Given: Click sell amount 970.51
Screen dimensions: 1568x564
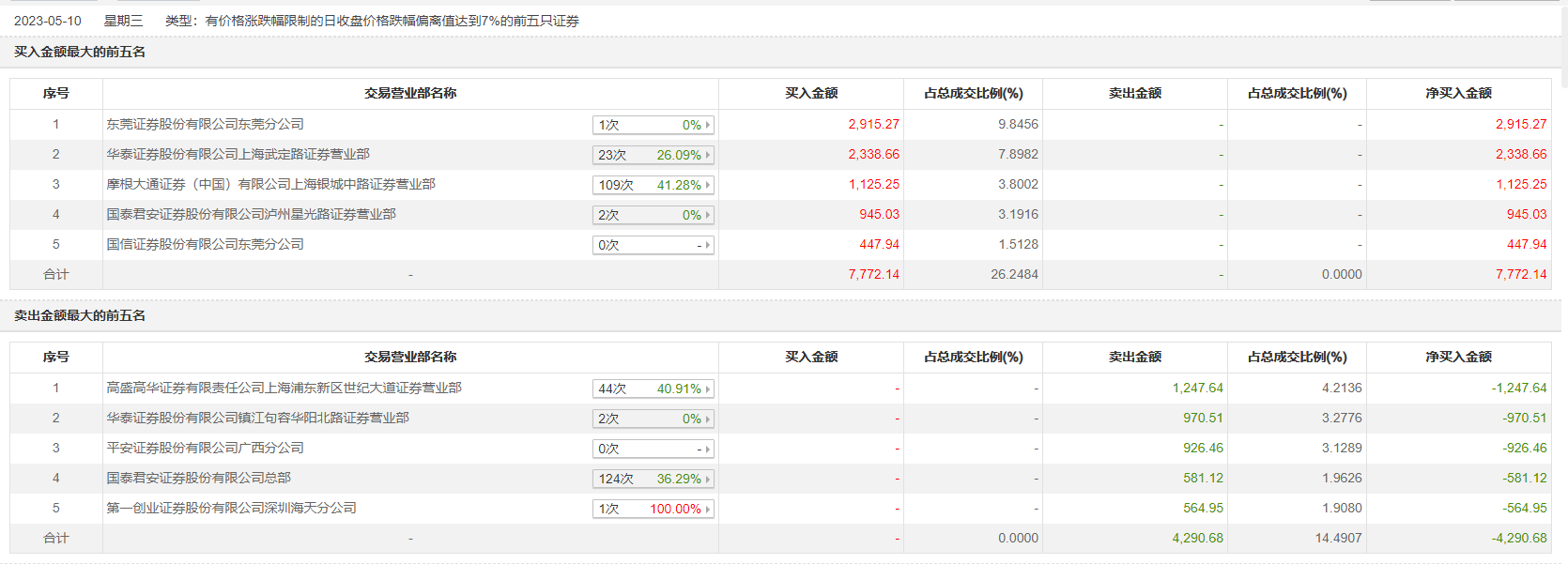Looking at the screenshot, I should point(1203,418).
